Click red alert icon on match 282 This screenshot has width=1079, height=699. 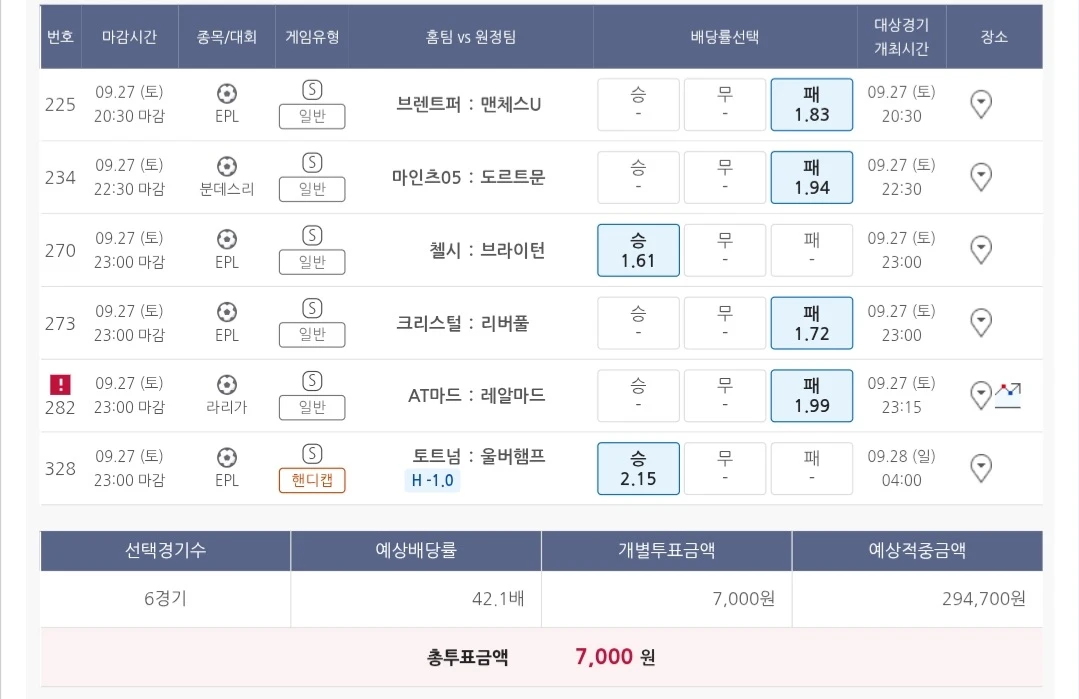(x=61, y=384)
